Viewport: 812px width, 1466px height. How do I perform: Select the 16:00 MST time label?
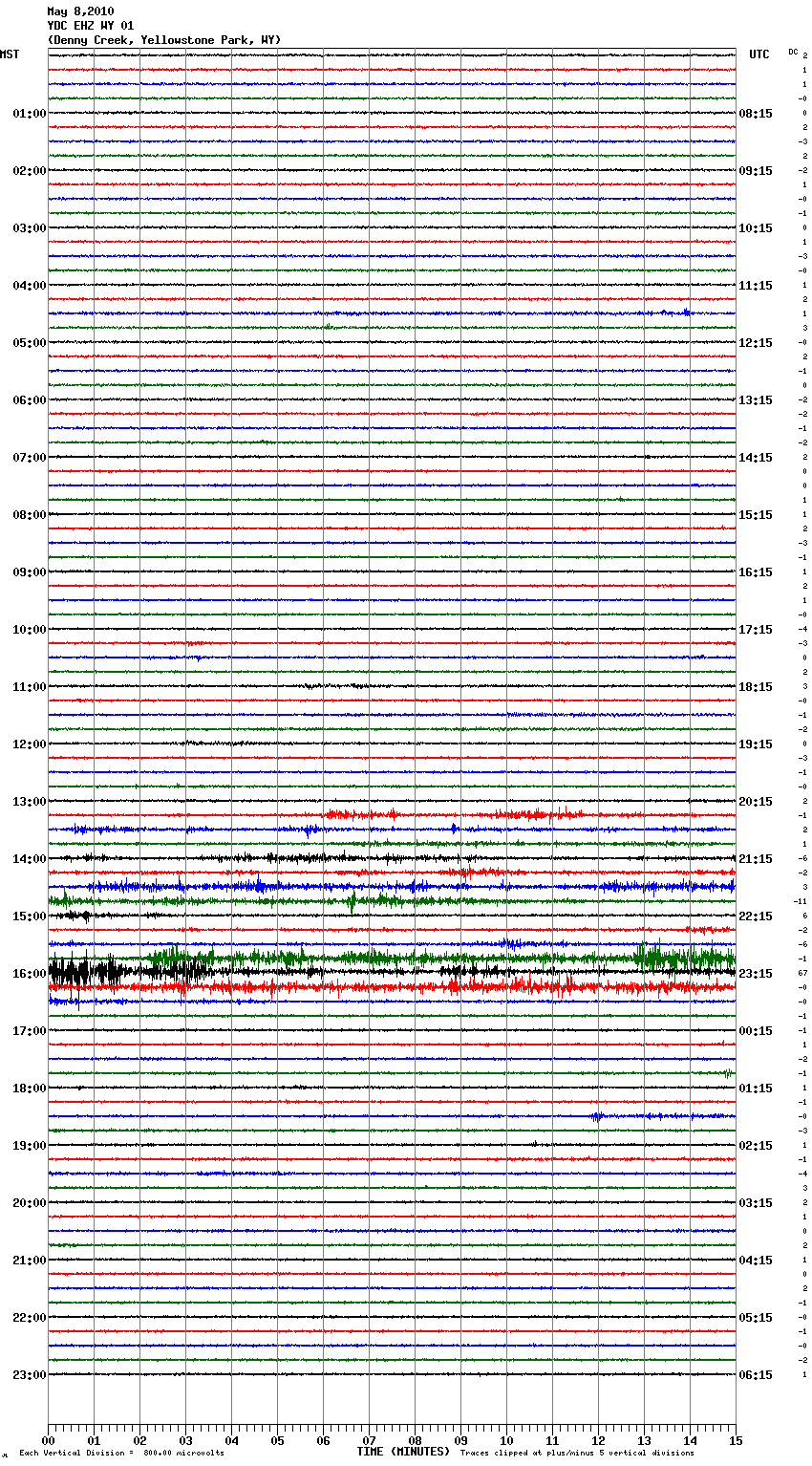[29, 974]
